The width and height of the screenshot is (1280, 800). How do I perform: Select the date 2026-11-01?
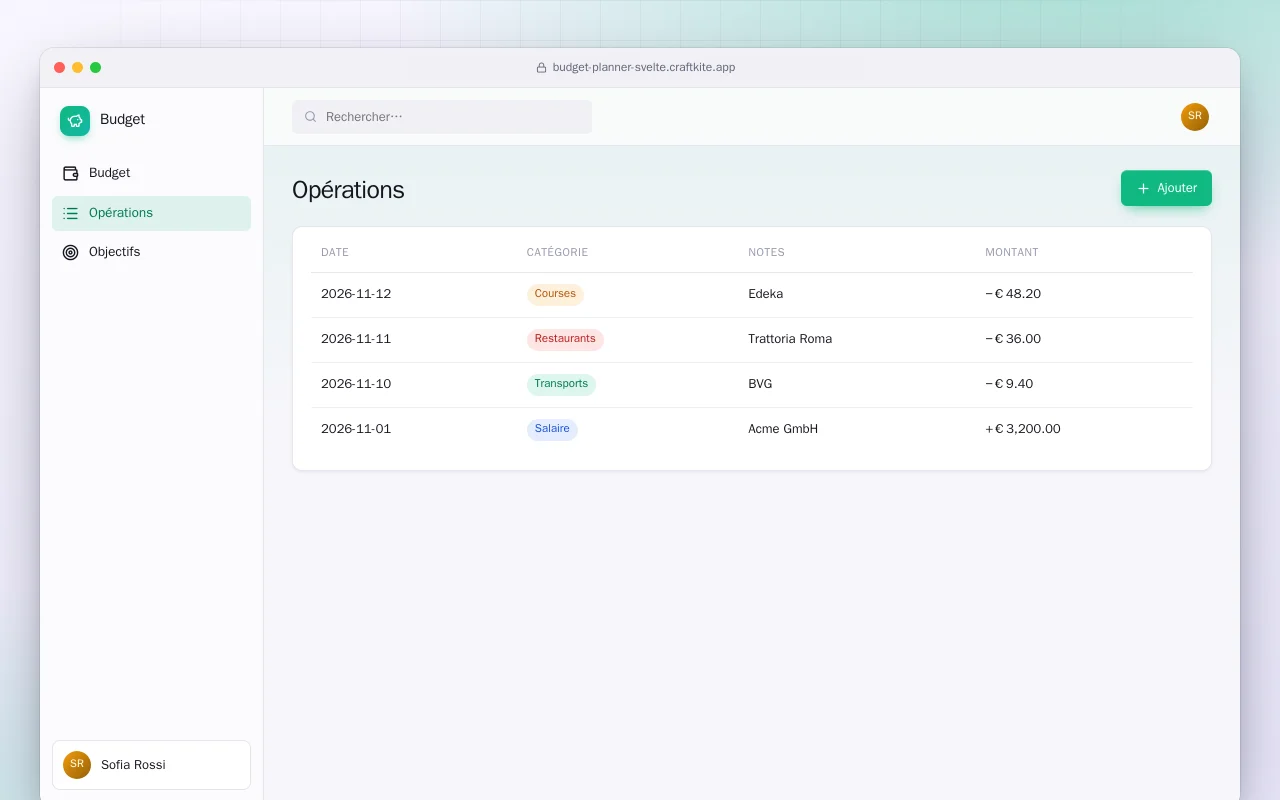pyautogui.click(x=356, y=429)
